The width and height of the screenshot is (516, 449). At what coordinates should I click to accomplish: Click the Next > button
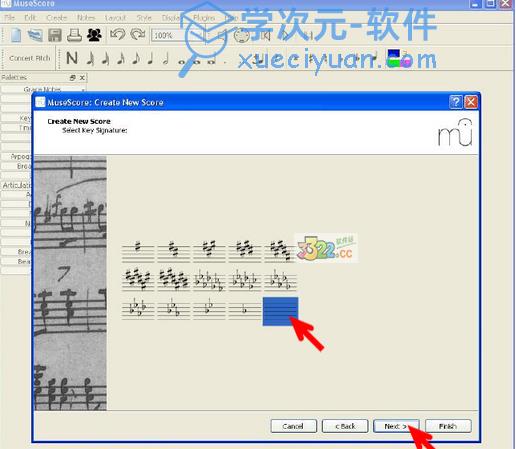(396, 426)
